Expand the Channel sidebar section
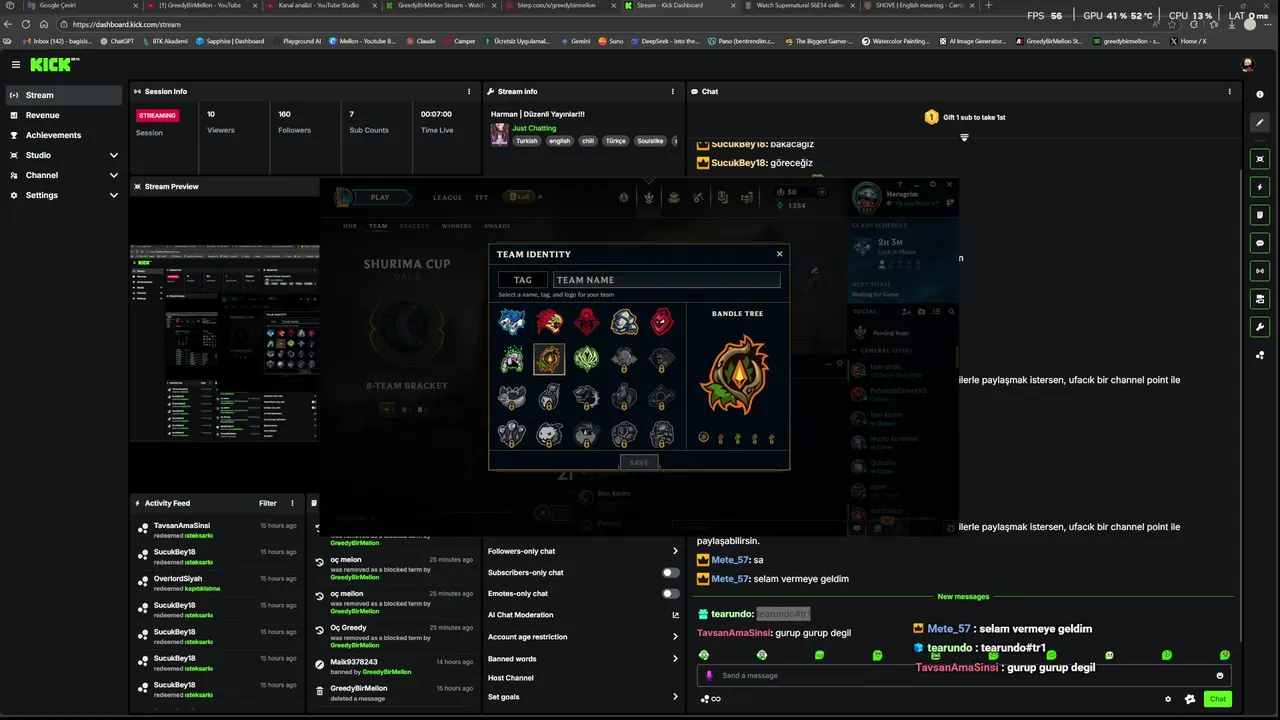The image size is (1280, 720). [x=65, y=175]
